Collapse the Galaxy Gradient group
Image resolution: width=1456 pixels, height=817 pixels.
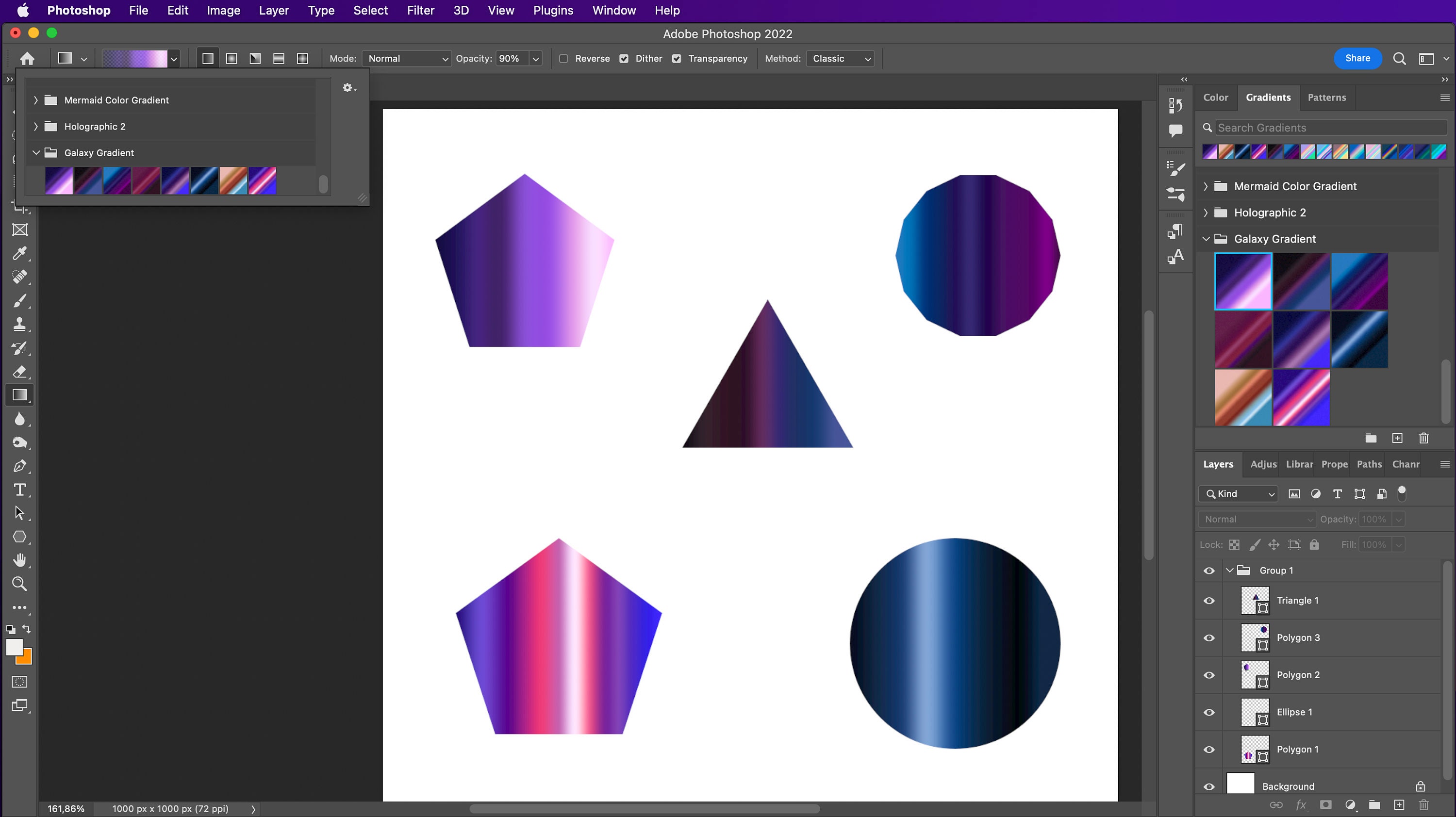[x=1207, y=238]
